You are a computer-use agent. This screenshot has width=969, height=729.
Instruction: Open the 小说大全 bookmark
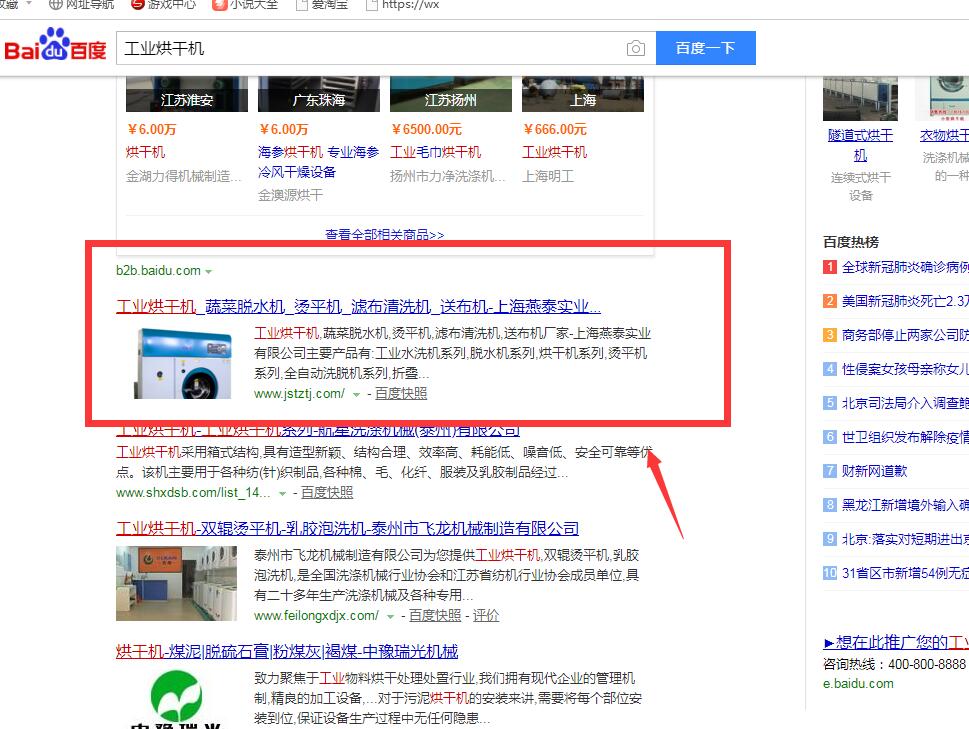246,4
